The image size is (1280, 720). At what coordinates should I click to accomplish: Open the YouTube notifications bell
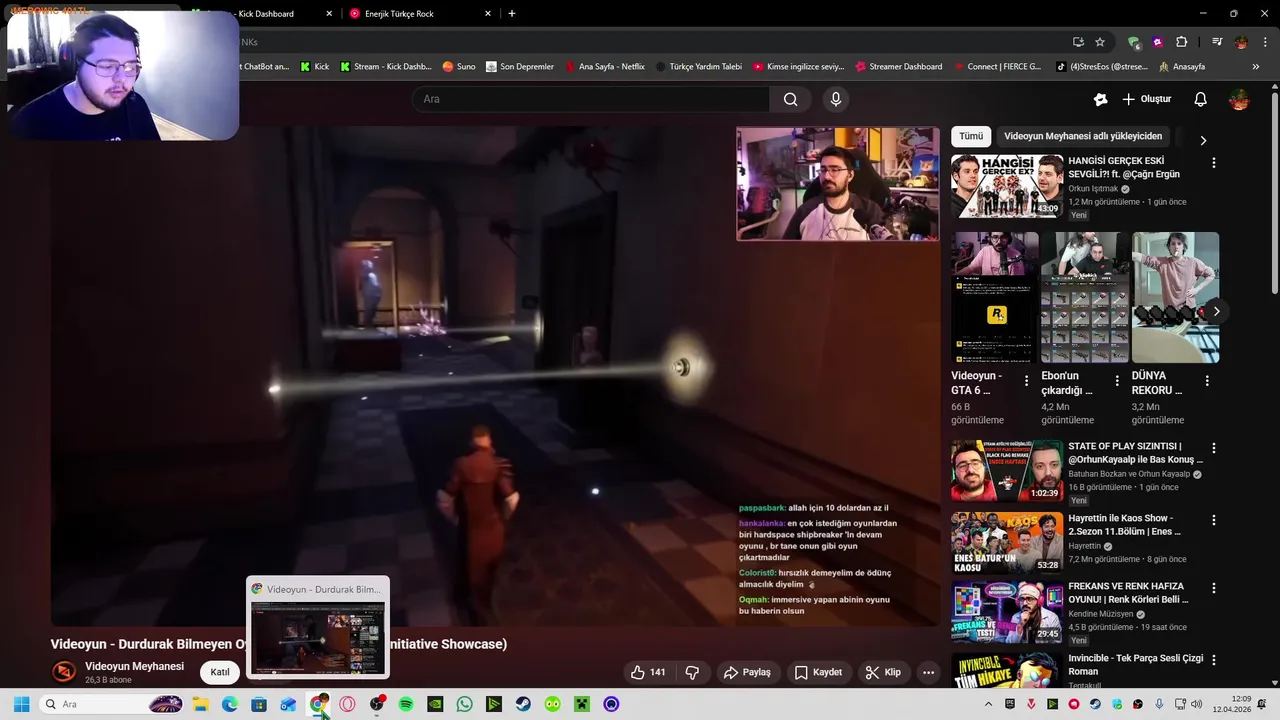(1200, 99)
